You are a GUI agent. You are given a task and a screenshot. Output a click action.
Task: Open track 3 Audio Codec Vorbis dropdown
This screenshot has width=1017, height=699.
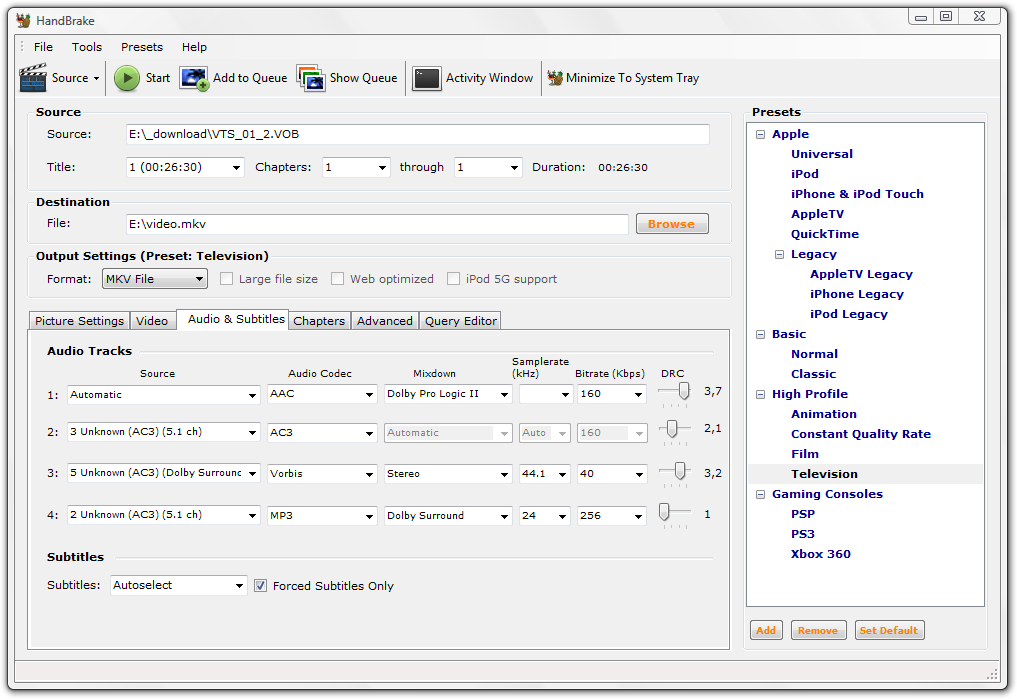(322, 474)
